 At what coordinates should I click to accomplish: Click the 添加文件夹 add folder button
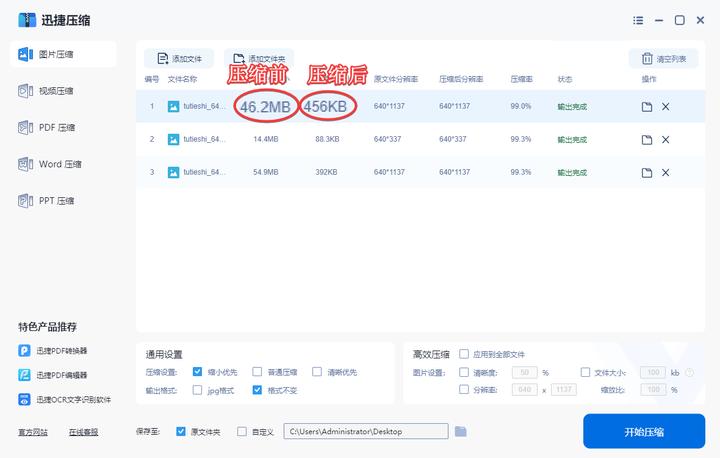(x=259, y=59)
